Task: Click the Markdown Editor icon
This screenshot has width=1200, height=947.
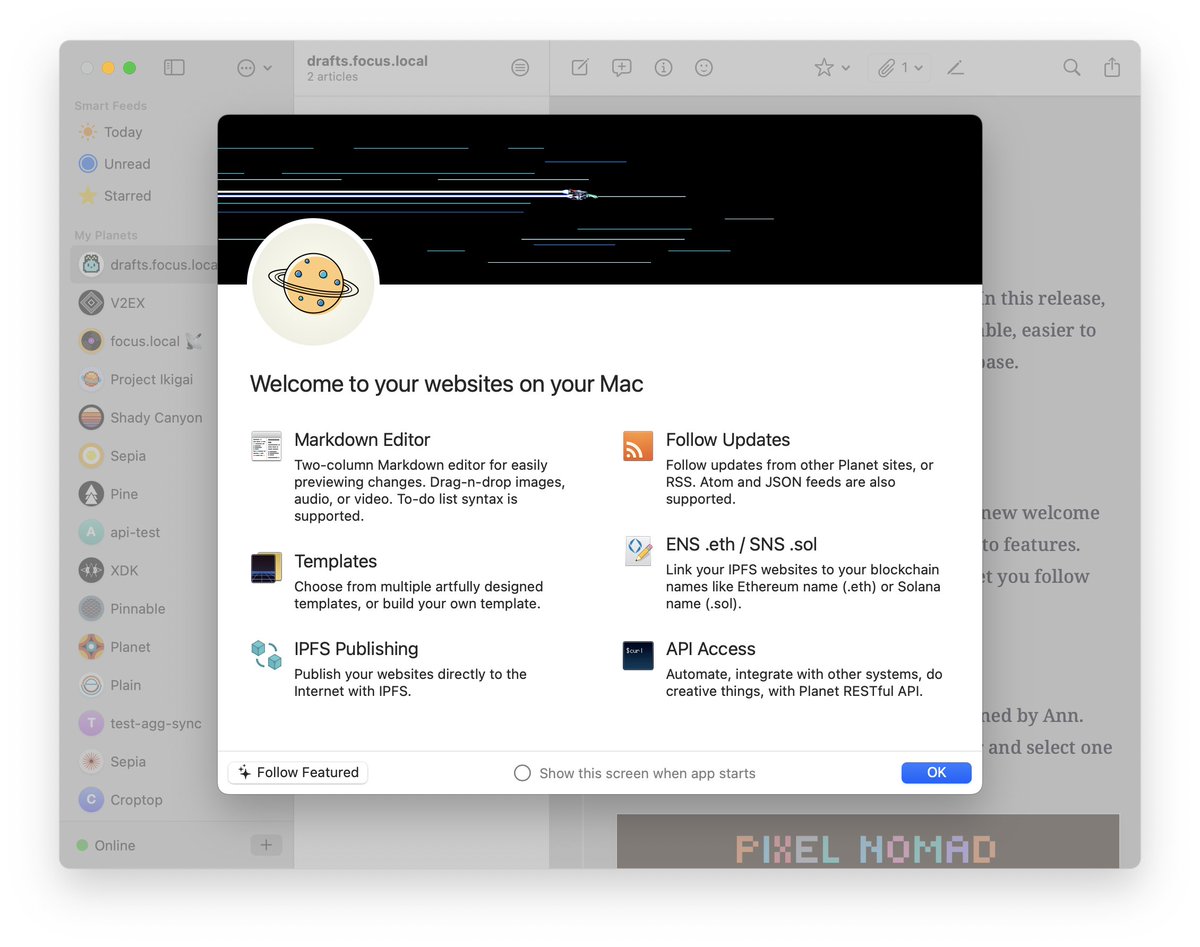Action: pyautogui.click(x=266, y=446)
